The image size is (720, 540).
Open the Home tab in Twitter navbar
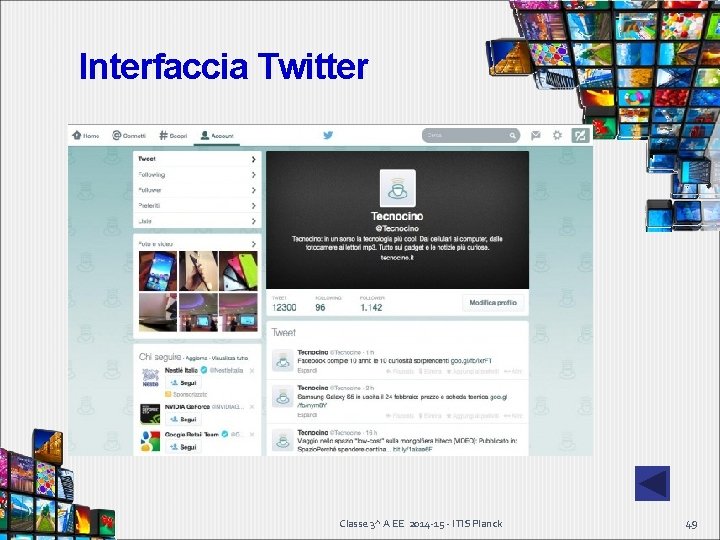click(x=86, y=135)
